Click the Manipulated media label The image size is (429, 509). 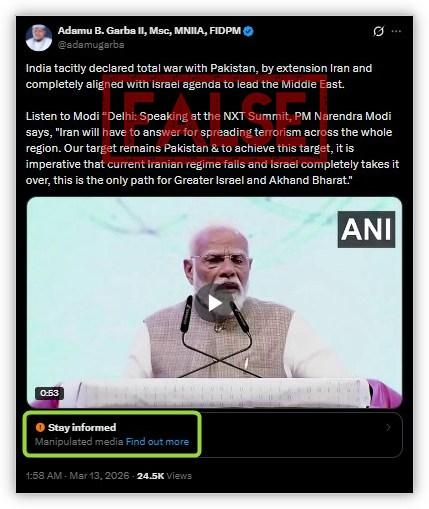tap(79, 442)
